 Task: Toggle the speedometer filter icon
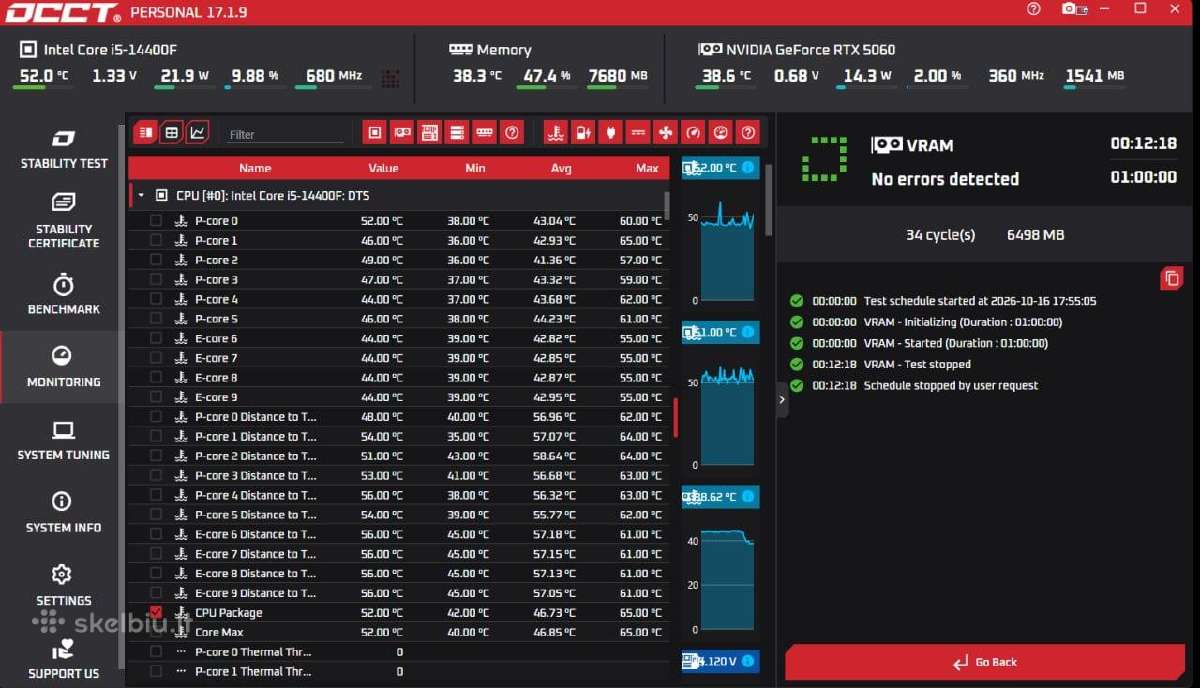pos(692,132)
